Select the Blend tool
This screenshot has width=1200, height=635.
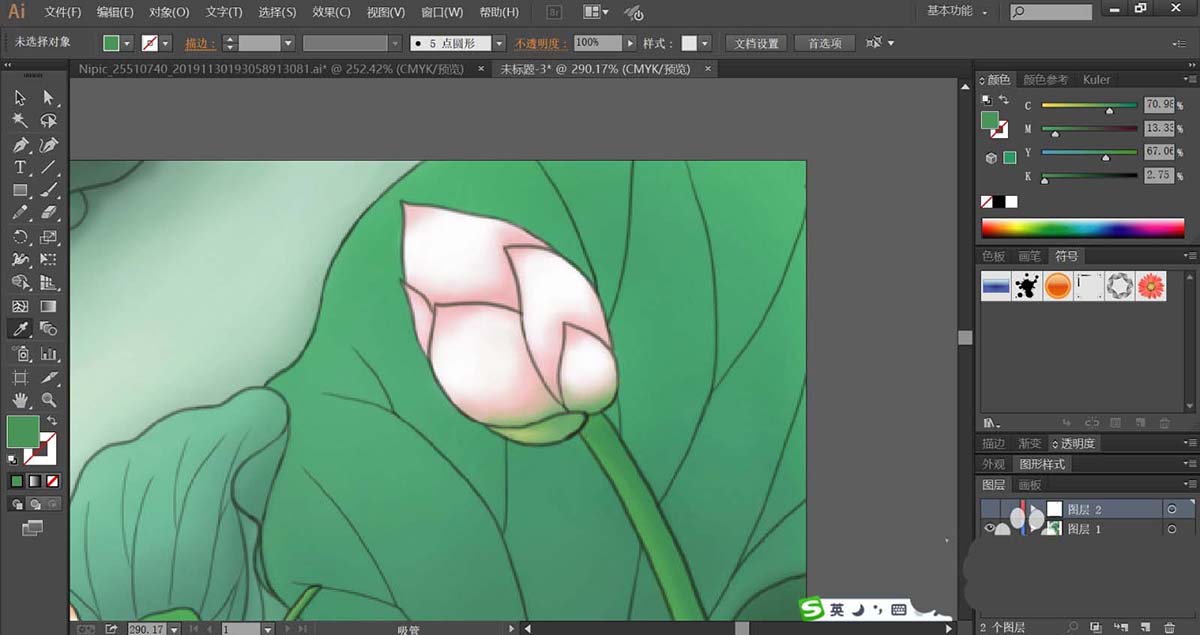[x=48, y=329]
